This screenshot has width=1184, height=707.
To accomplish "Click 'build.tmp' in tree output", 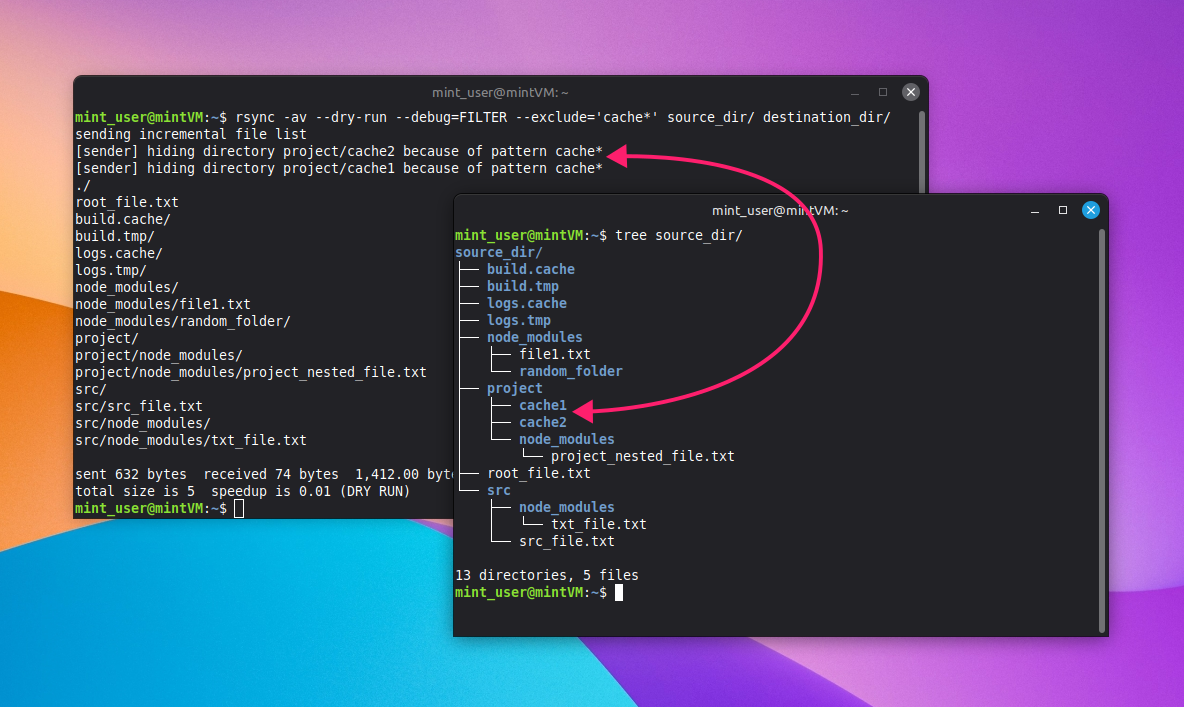I will [x=523, y=286].
